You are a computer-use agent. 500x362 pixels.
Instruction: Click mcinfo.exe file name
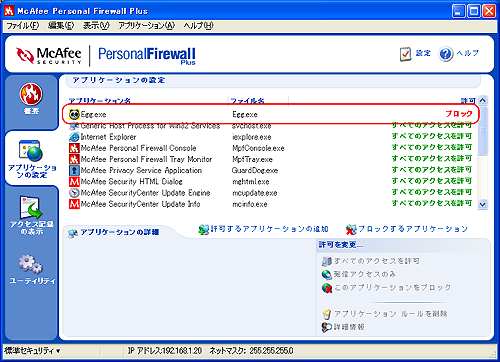pyautogui.click(x=250, y=204)
